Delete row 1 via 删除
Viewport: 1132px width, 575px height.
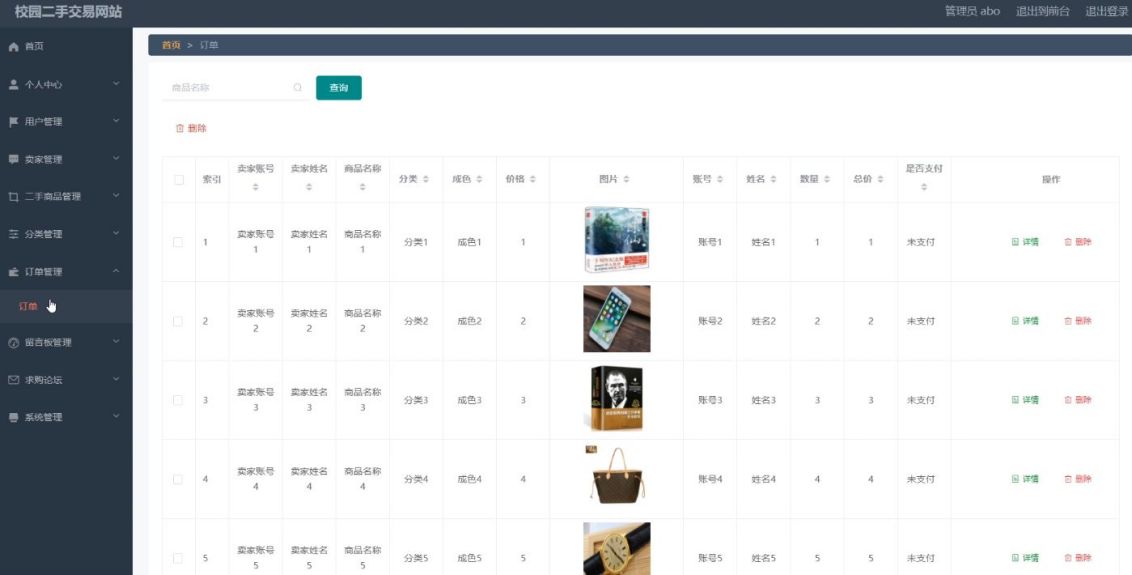[1078, 242]
